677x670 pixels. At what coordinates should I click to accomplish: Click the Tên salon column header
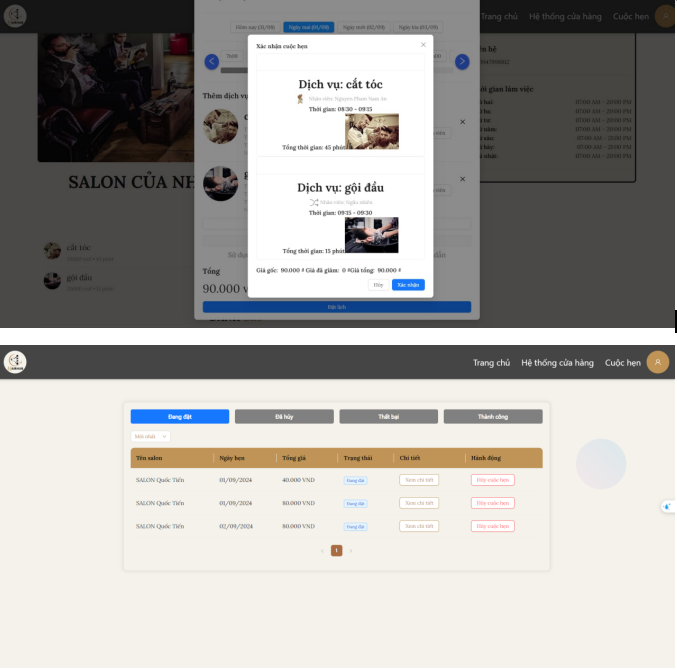pos(149,458)
